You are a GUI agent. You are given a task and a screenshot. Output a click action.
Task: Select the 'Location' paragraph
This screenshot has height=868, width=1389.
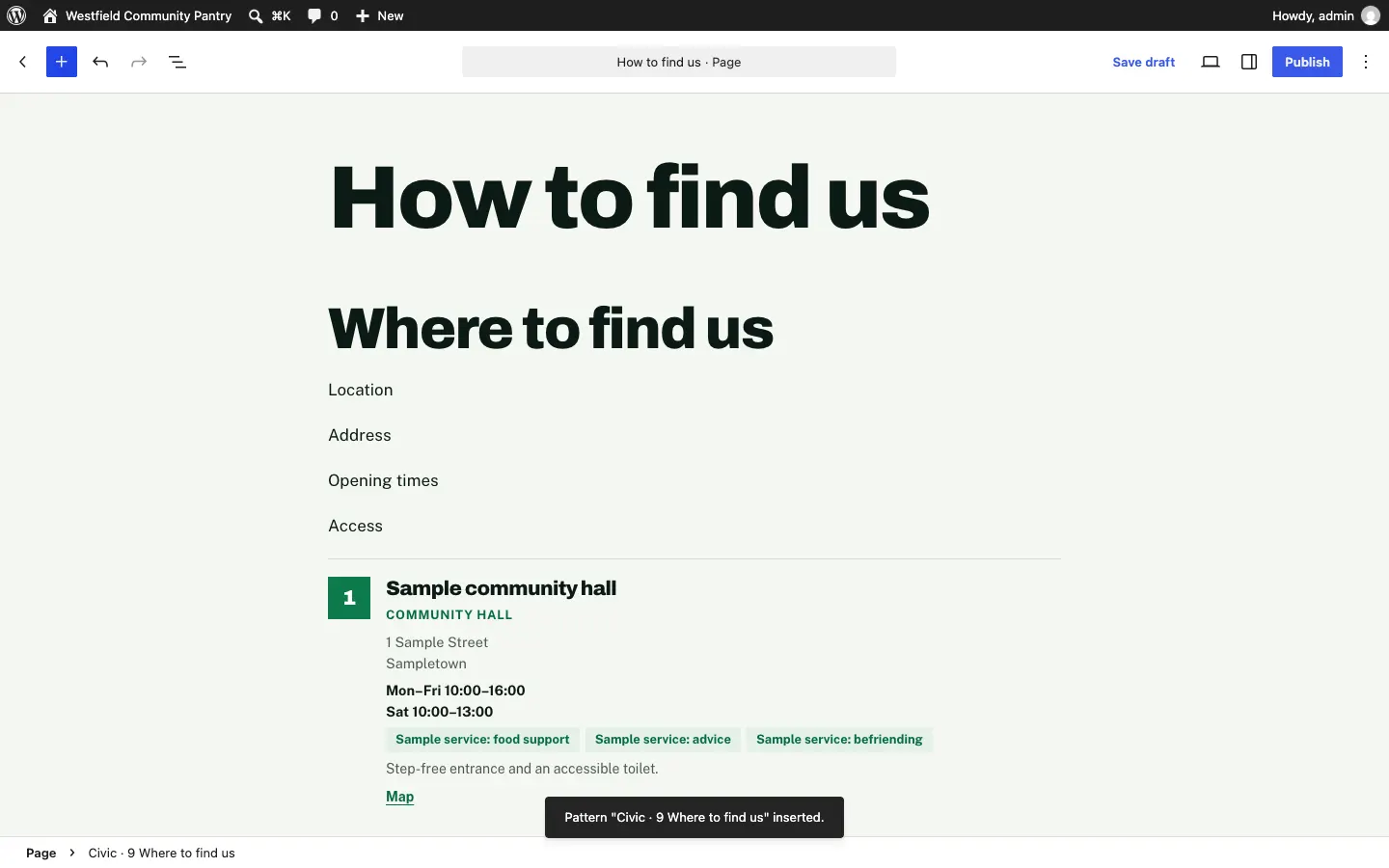coord(361,390)
